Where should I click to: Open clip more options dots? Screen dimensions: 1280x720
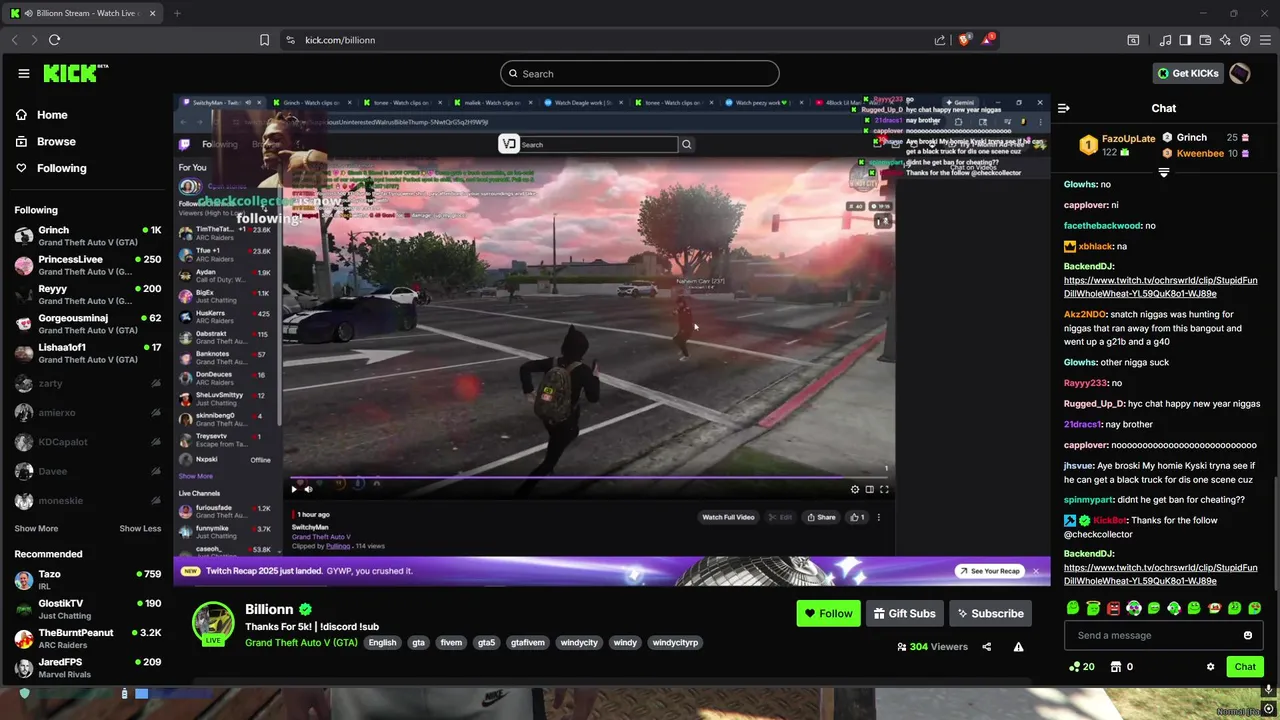tap(879, 517)
